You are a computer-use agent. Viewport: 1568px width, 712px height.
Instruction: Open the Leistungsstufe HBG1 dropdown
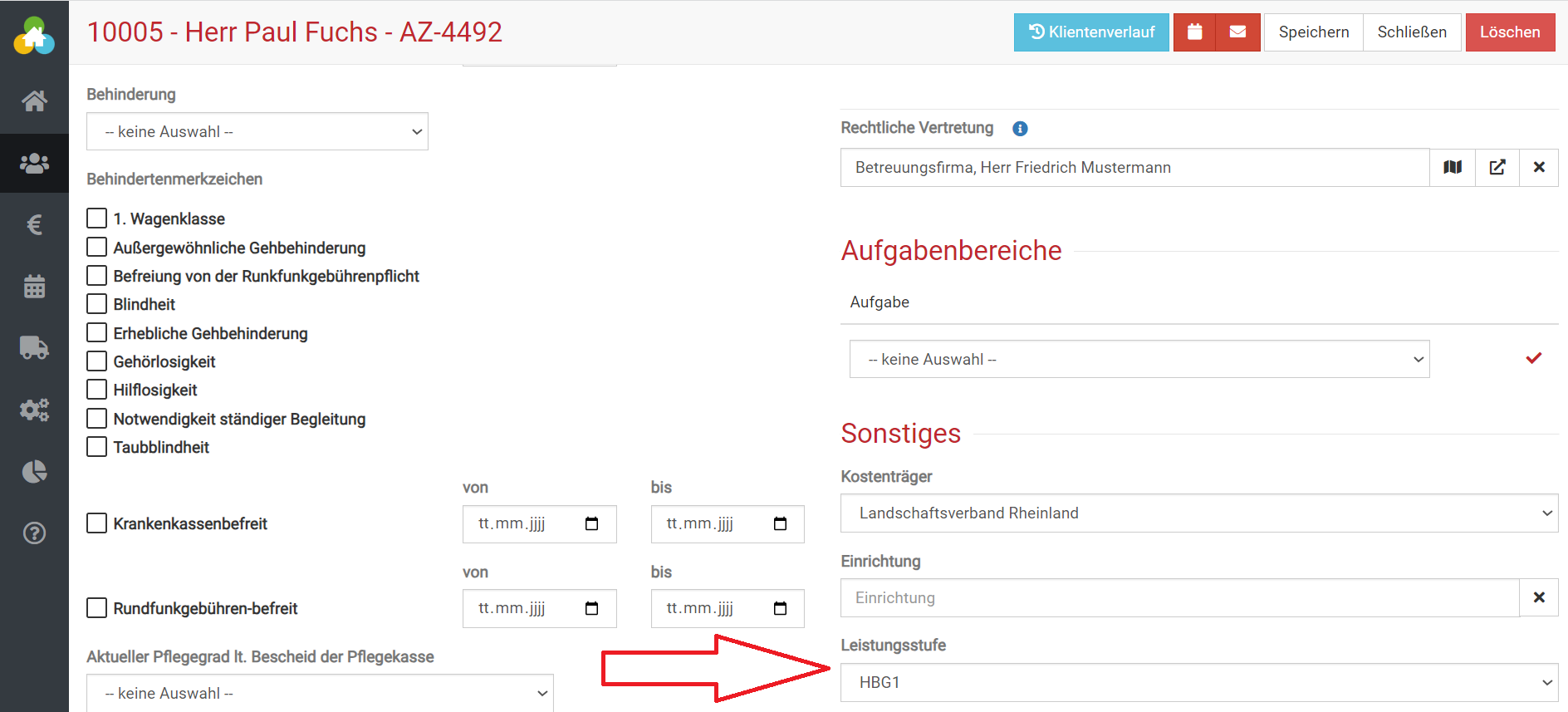[x=1198, y=682]
